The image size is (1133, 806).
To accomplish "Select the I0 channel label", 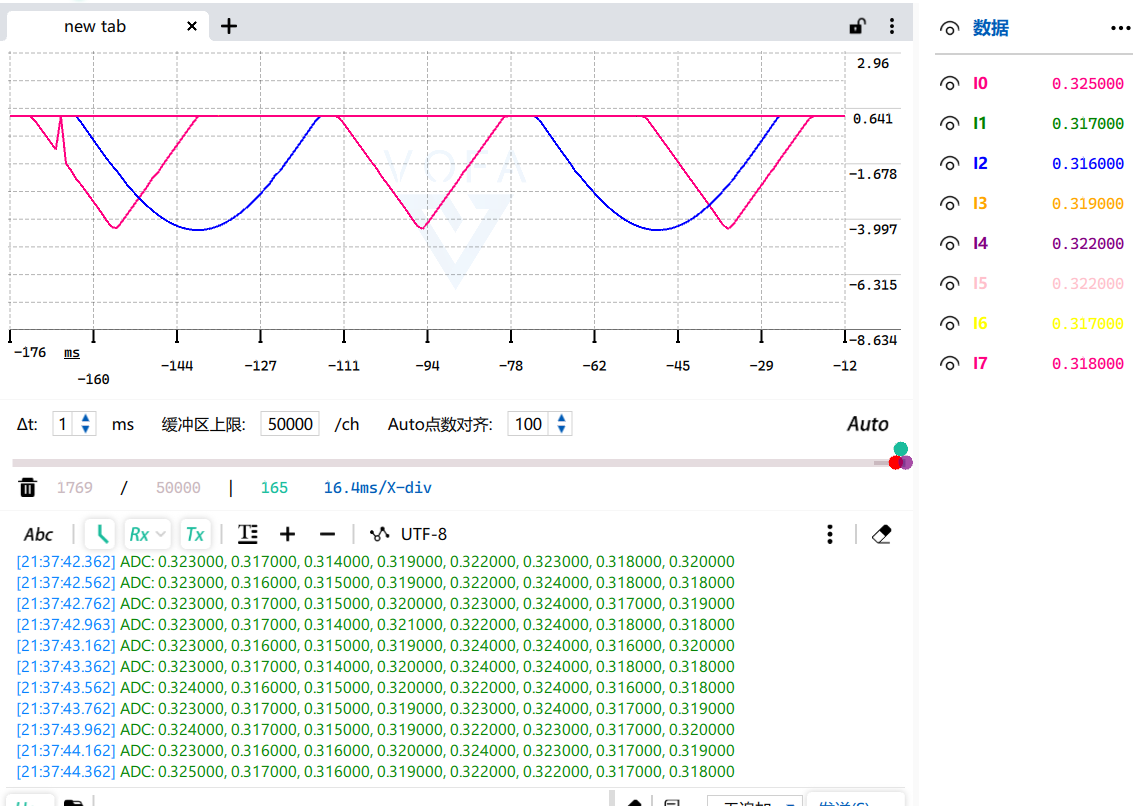I will [980, 83].
